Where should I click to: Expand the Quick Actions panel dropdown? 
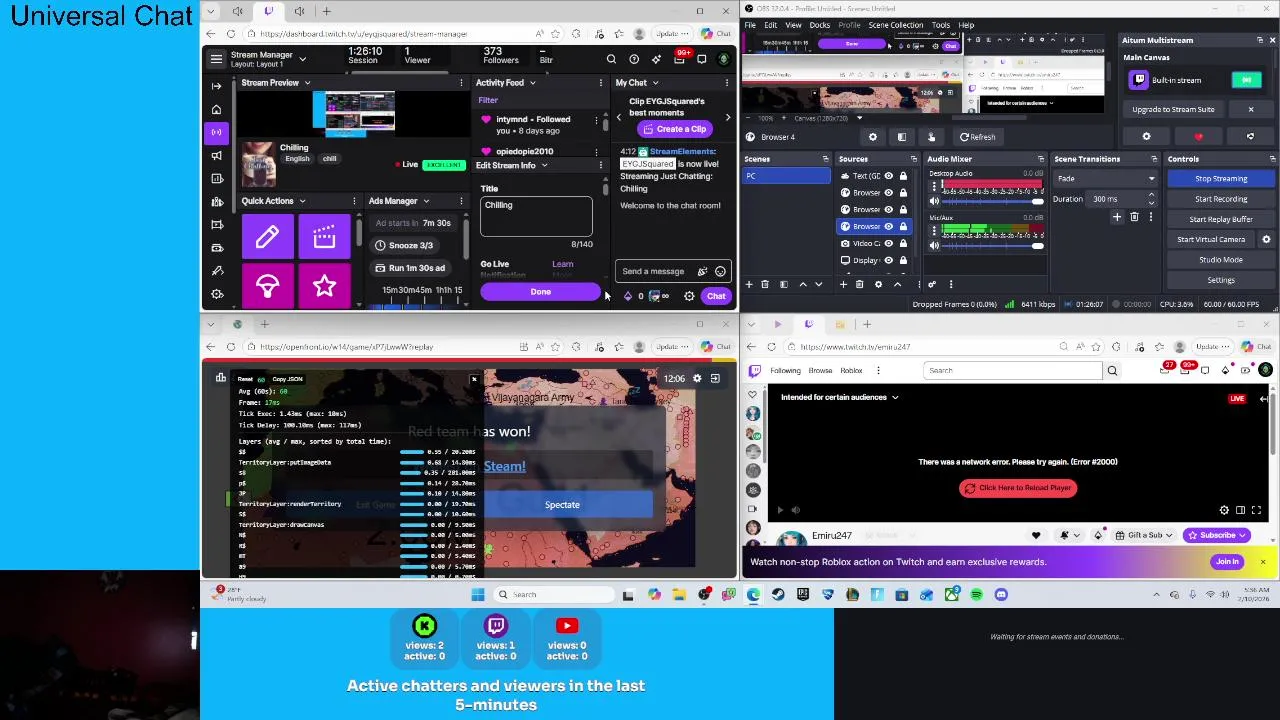tap(302, 201)
